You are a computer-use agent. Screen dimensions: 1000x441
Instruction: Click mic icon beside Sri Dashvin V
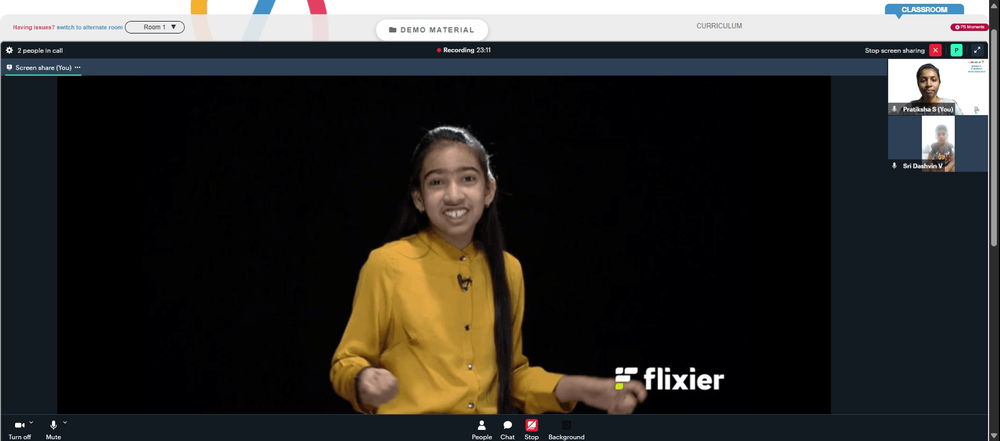point(894,165)
